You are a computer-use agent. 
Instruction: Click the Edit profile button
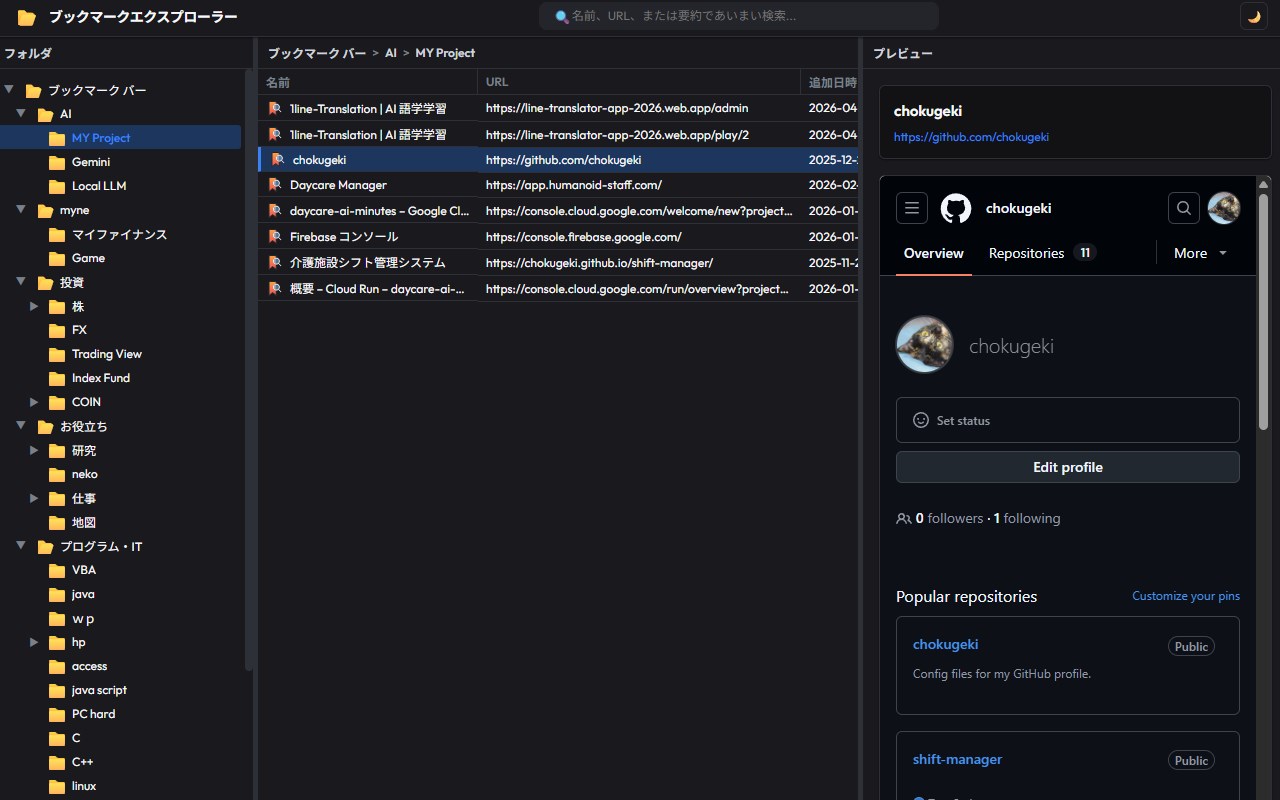(x=1068, y=467)
